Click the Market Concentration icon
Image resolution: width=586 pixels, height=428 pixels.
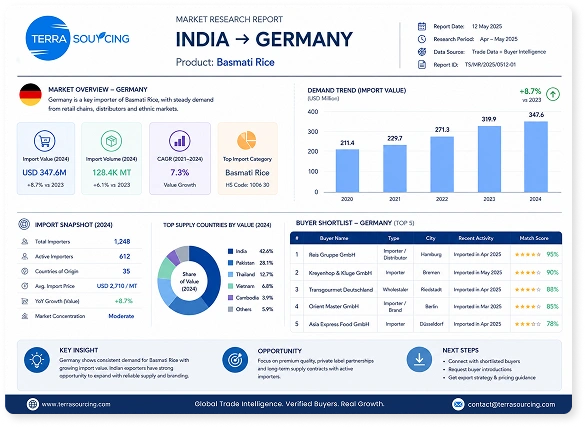coord(25,316)
